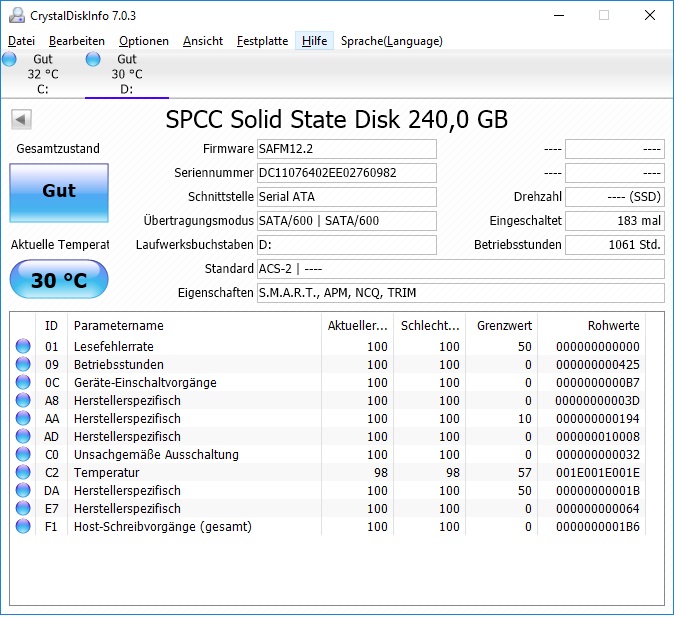The height and width of the screenshot is (617, 676).
Task: Click the blue Gut health status button
Action: tap(59, 193)
